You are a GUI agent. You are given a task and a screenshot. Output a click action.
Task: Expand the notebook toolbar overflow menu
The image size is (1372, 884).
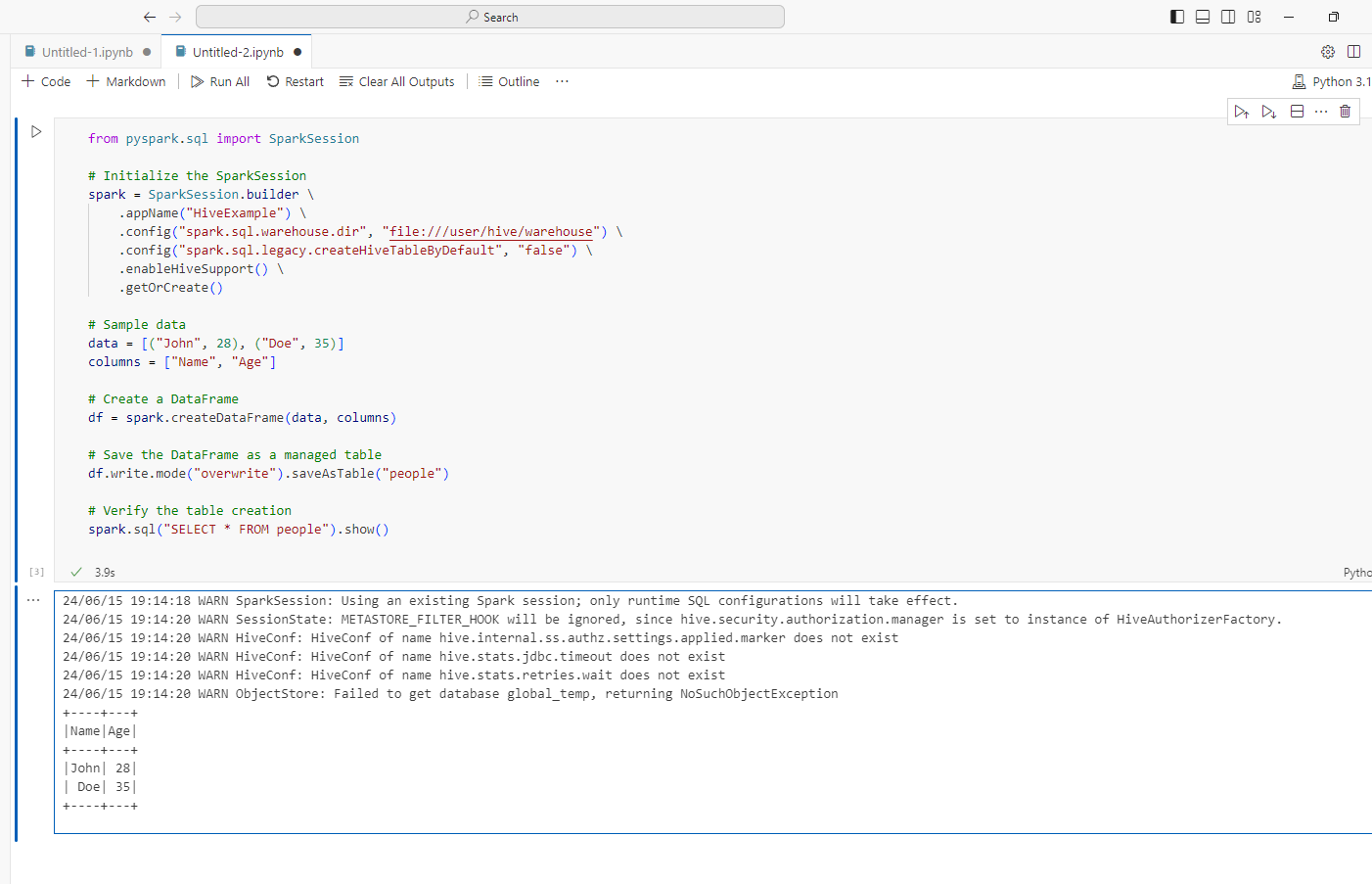[562, 81]
